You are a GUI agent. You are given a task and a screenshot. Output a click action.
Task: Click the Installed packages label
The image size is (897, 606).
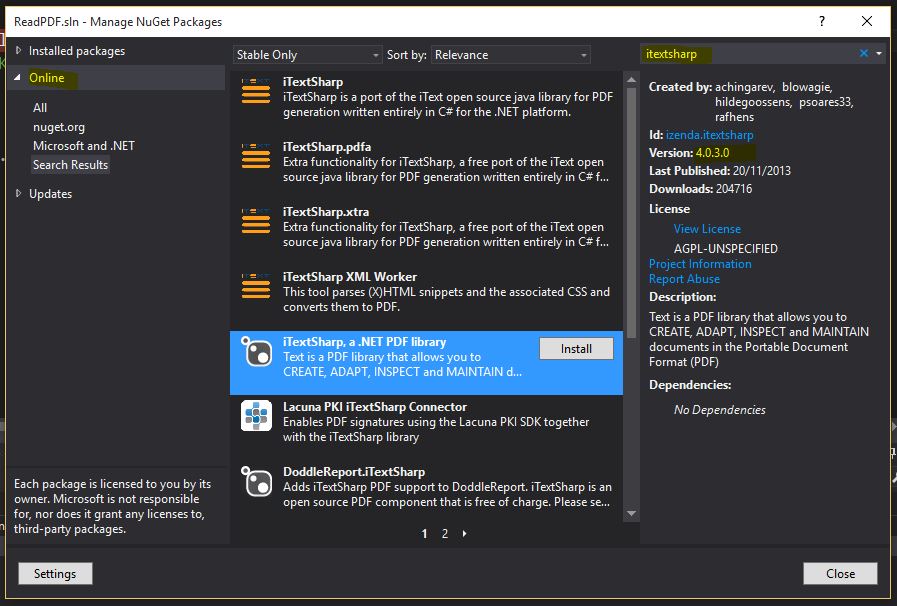(77, 51)
